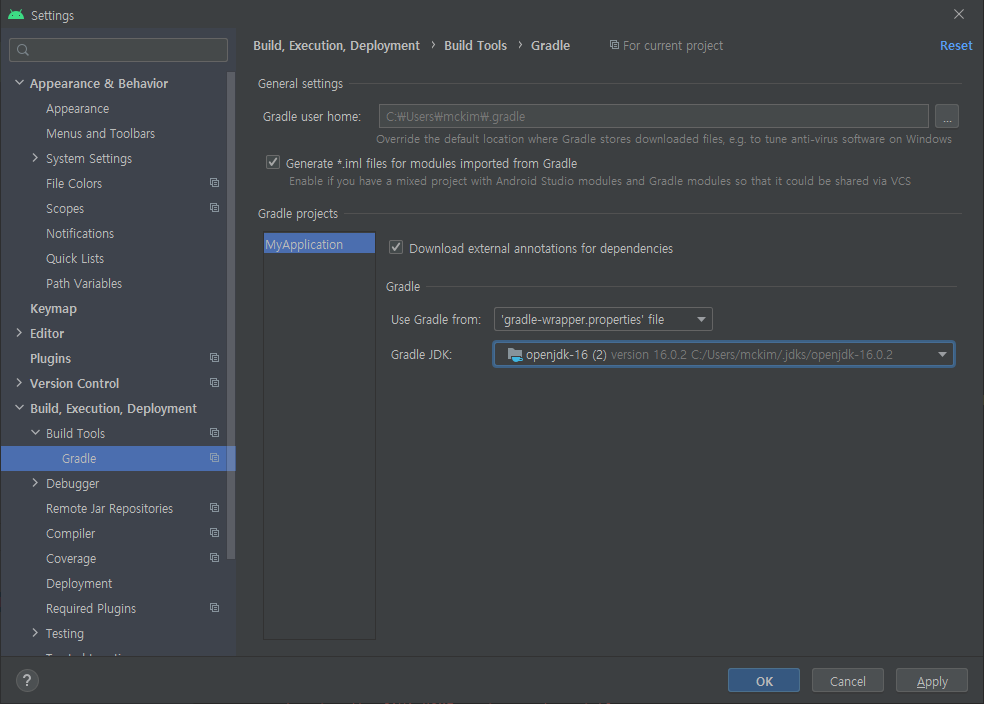Click Build Tools in the breadcrumb
This screenshot has height=704, width=984.
click(476, 46)
